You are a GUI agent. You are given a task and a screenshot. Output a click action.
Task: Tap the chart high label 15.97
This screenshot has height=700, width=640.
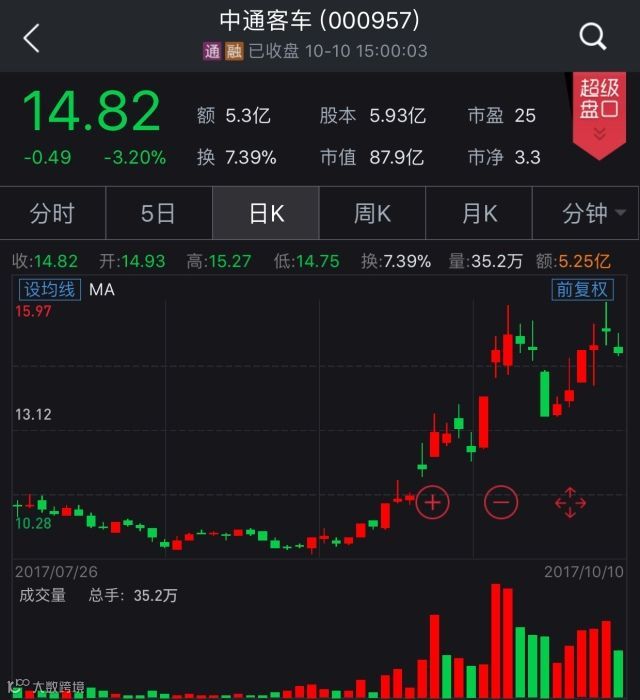33,311
